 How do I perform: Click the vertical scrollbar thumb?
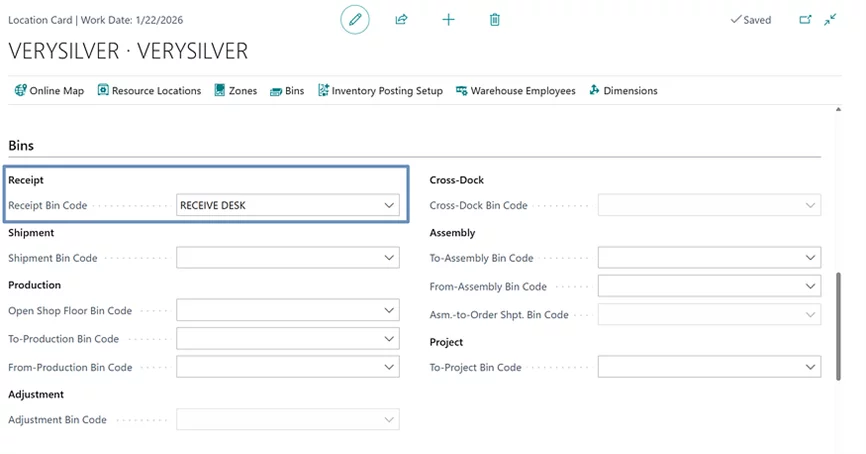pyautogui.click(x=839, y=325)
